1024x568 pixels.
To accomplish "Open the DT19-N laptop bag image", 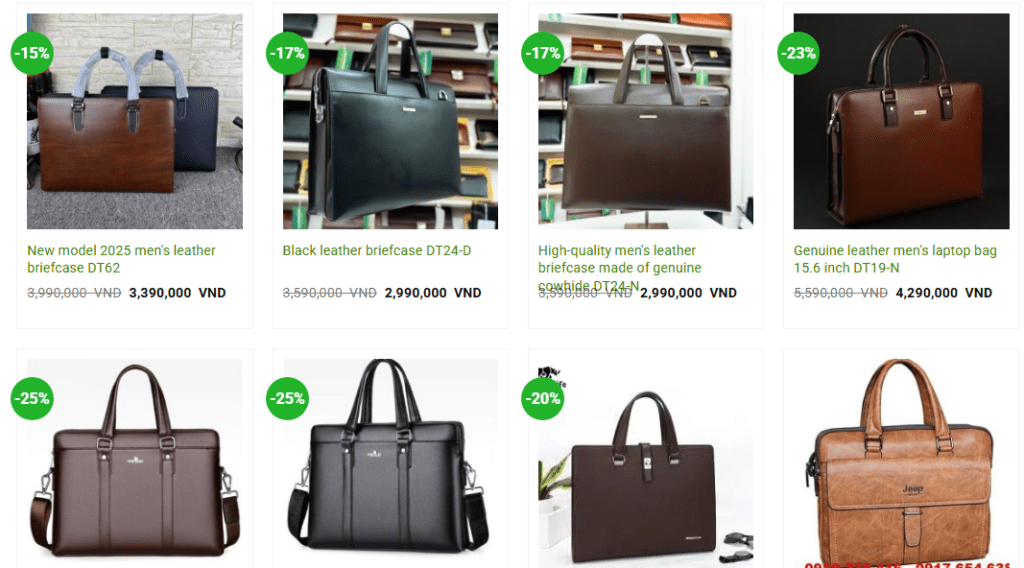I will coord(901,121).
